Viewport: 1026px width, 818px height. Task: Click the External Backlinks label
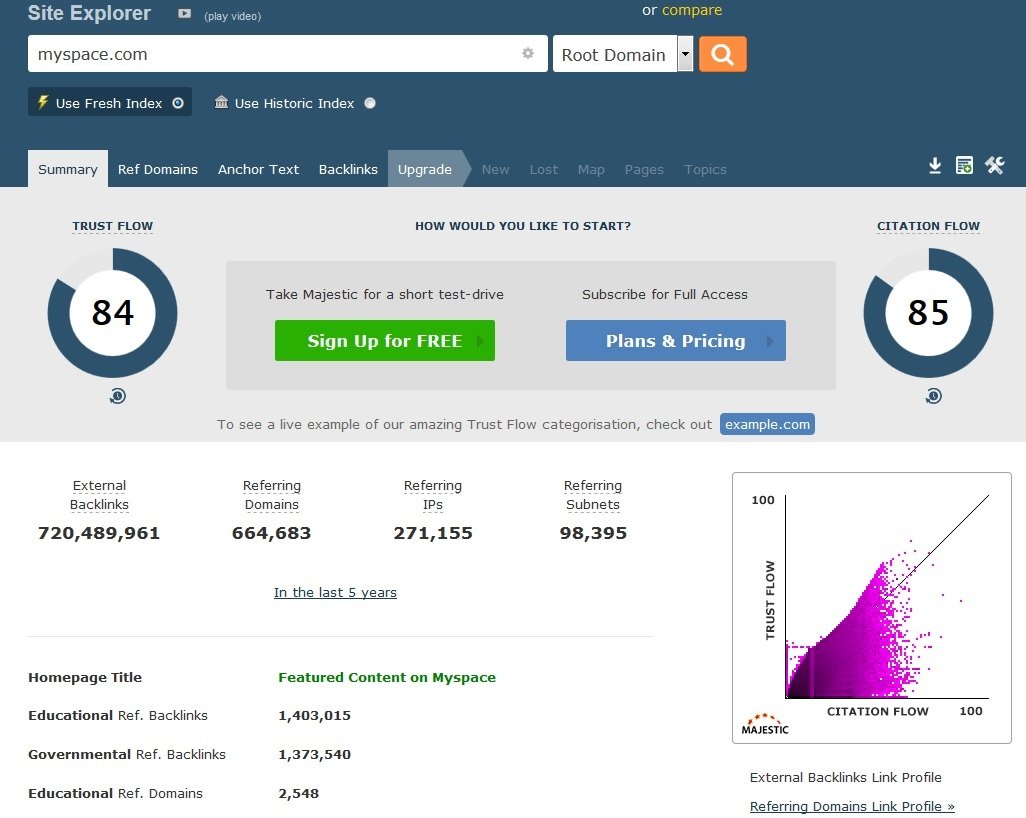(x=99, y=495)
